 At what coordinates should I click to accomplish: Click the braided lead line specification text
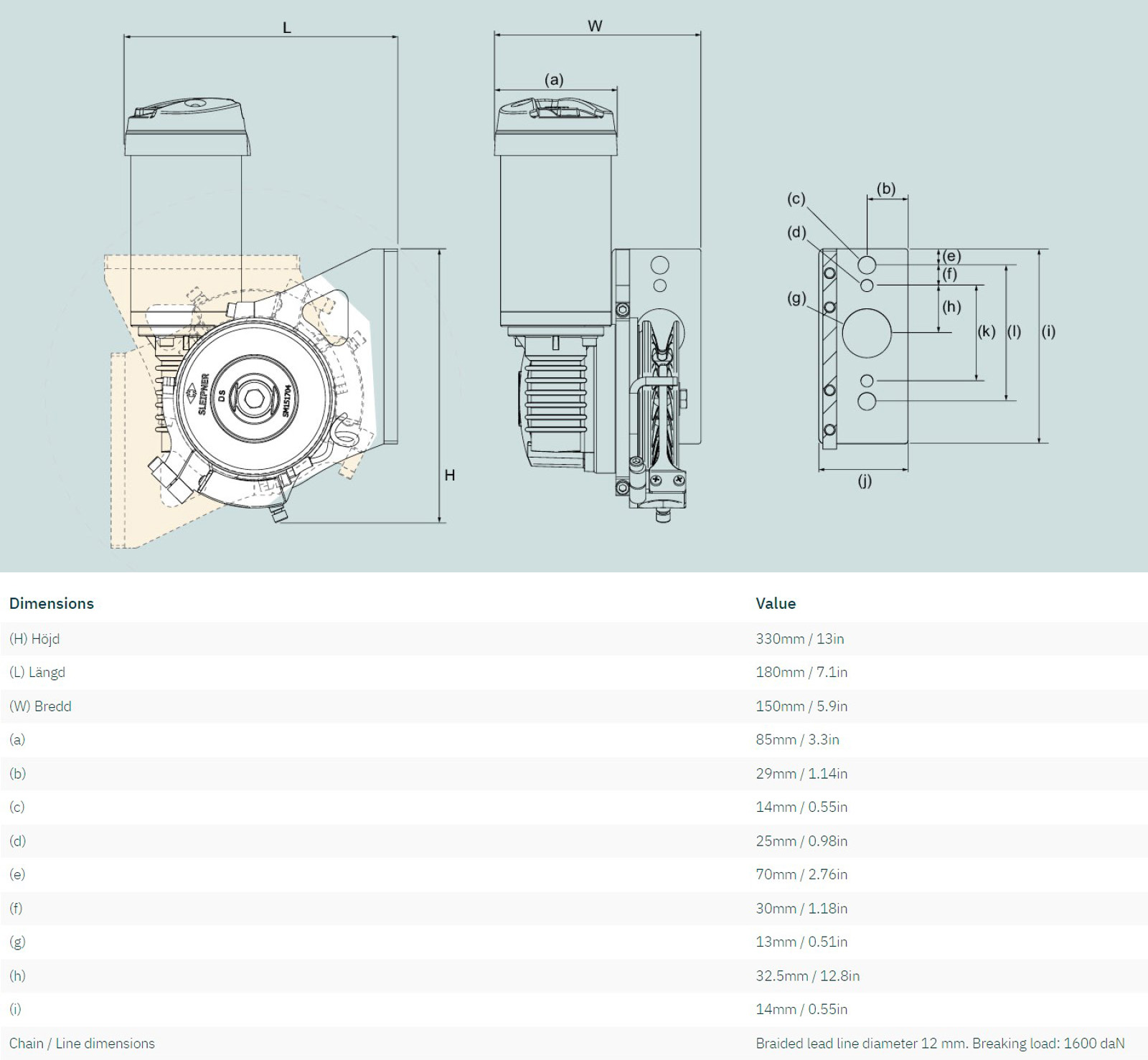(940, 1043)
